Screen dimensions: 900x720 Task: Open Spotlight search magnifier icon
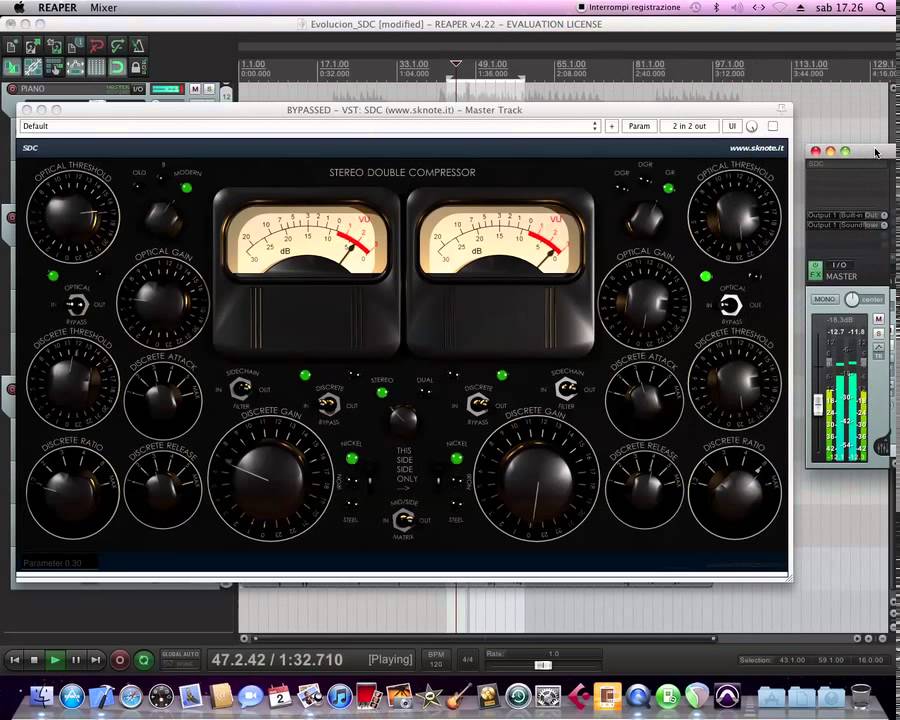[x=881, y=7]
